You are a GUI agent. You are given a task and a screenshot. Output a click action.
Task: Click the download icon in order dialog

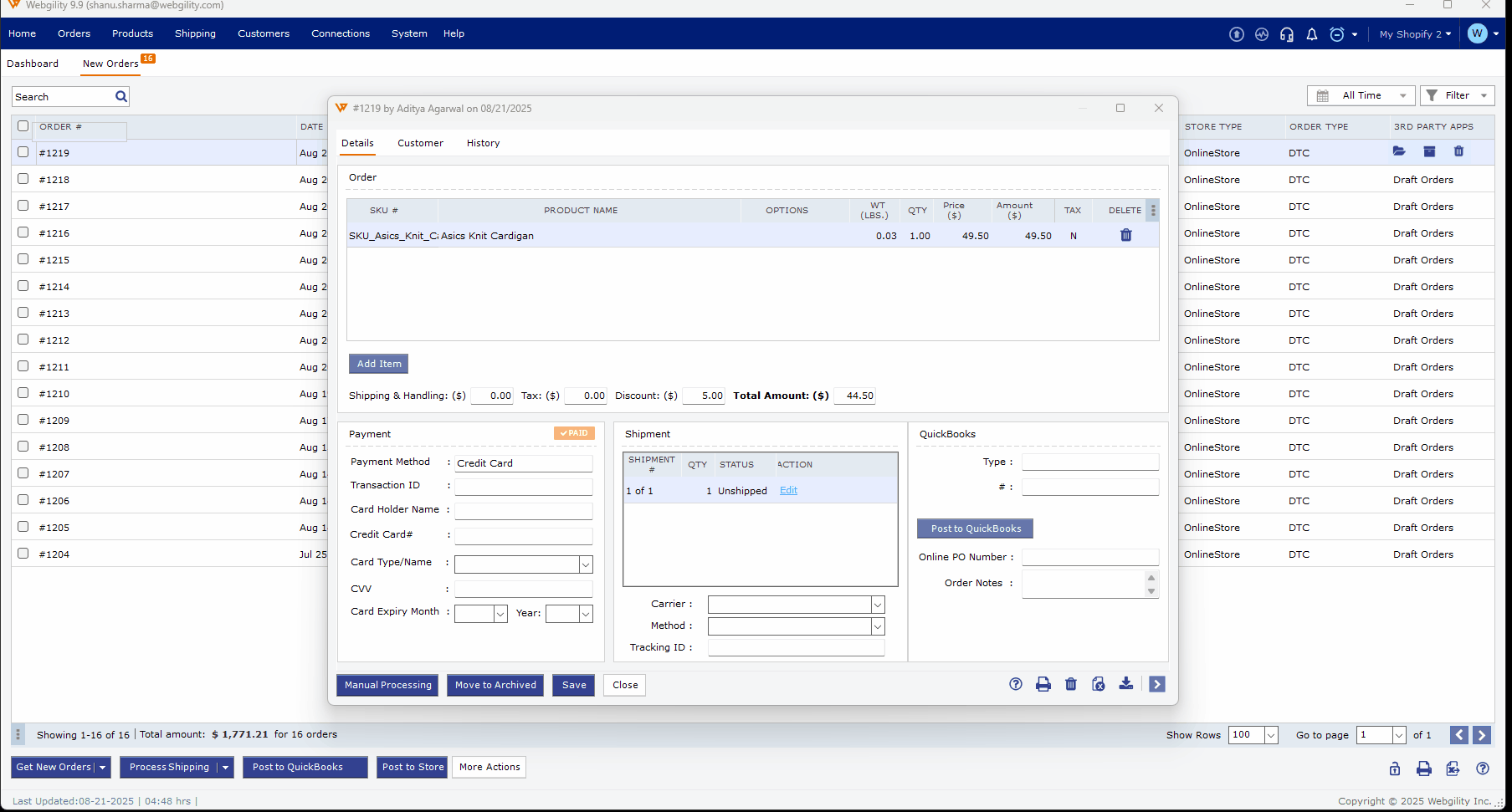coord(1125,685)
